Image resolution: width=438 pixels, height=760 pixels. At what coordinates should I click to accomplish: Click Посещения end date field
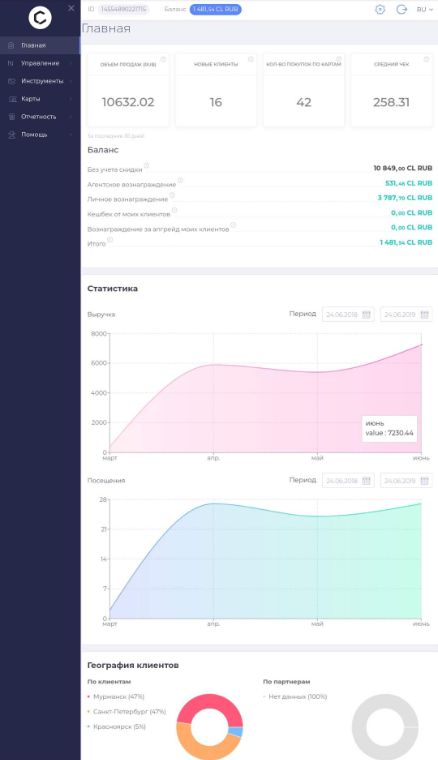pyautogui.click(x=406, y=480)
